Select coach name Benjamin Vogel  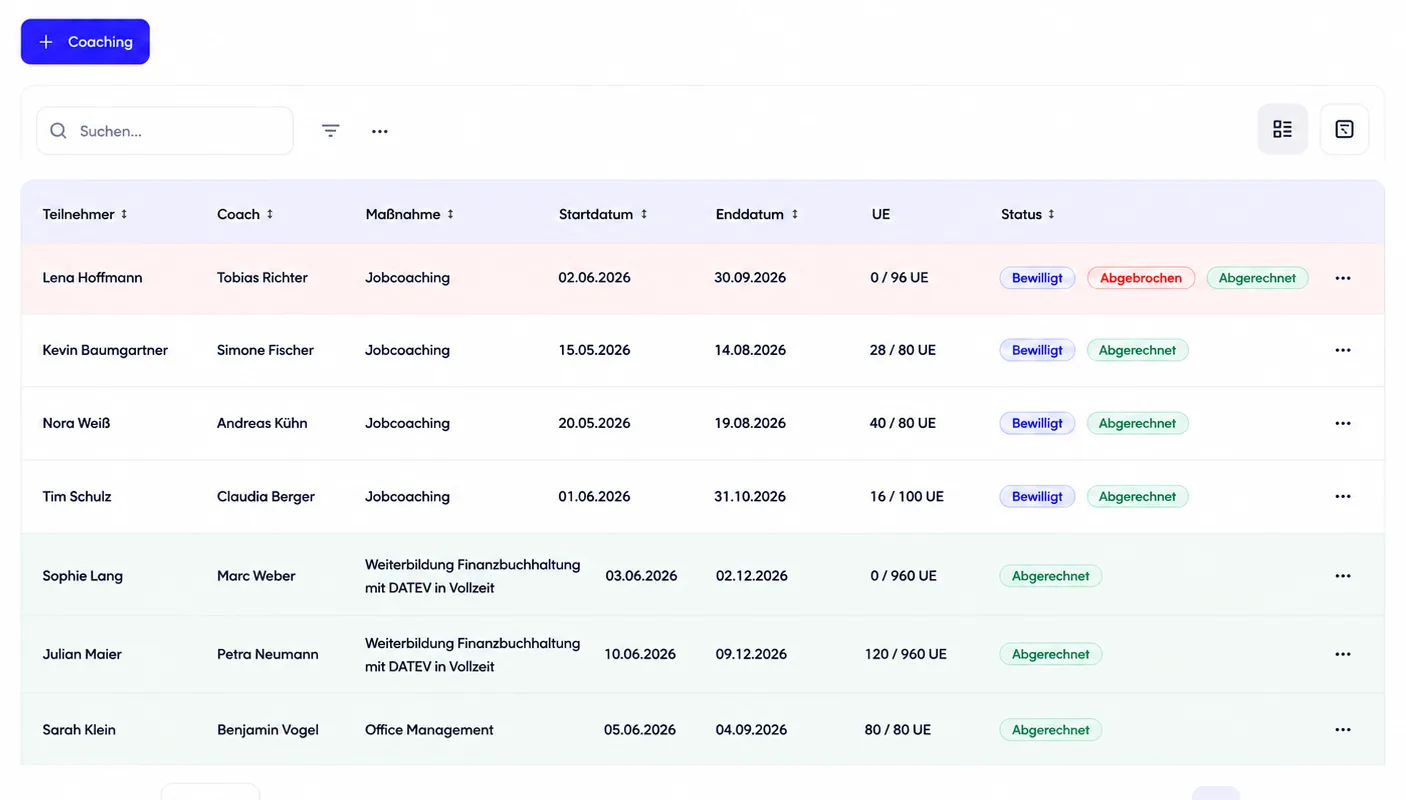(x=268, y=730)
